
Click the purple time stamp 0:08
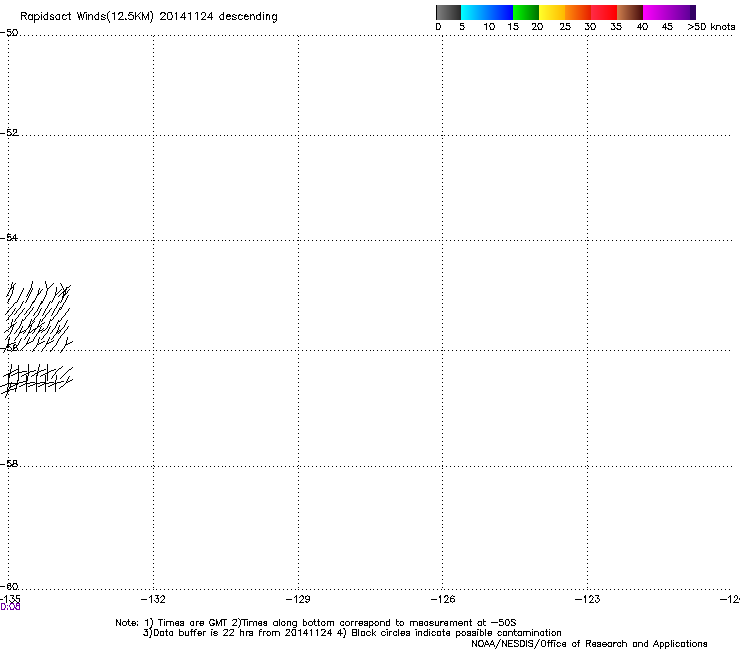(10, 607)
